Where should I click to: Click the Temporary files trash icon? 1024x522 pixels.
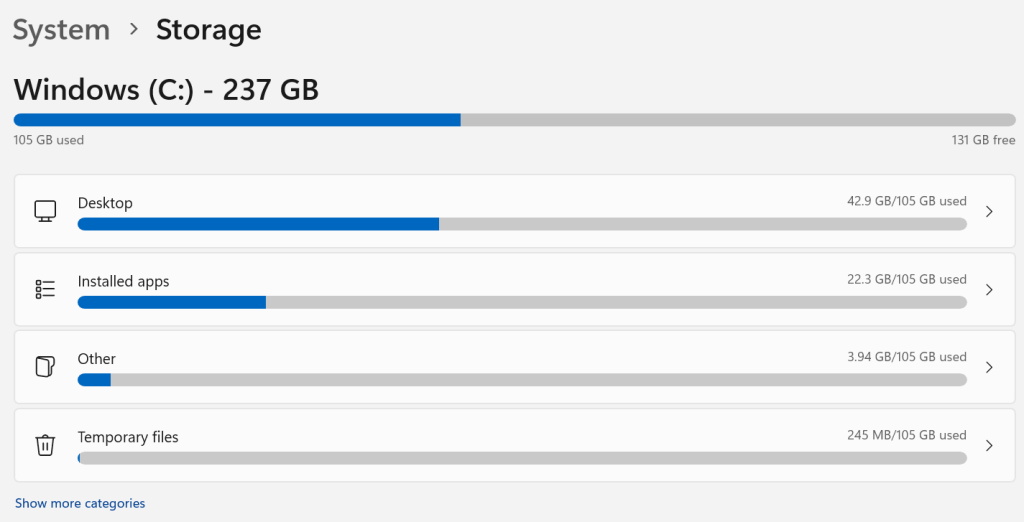click(45, 445)
